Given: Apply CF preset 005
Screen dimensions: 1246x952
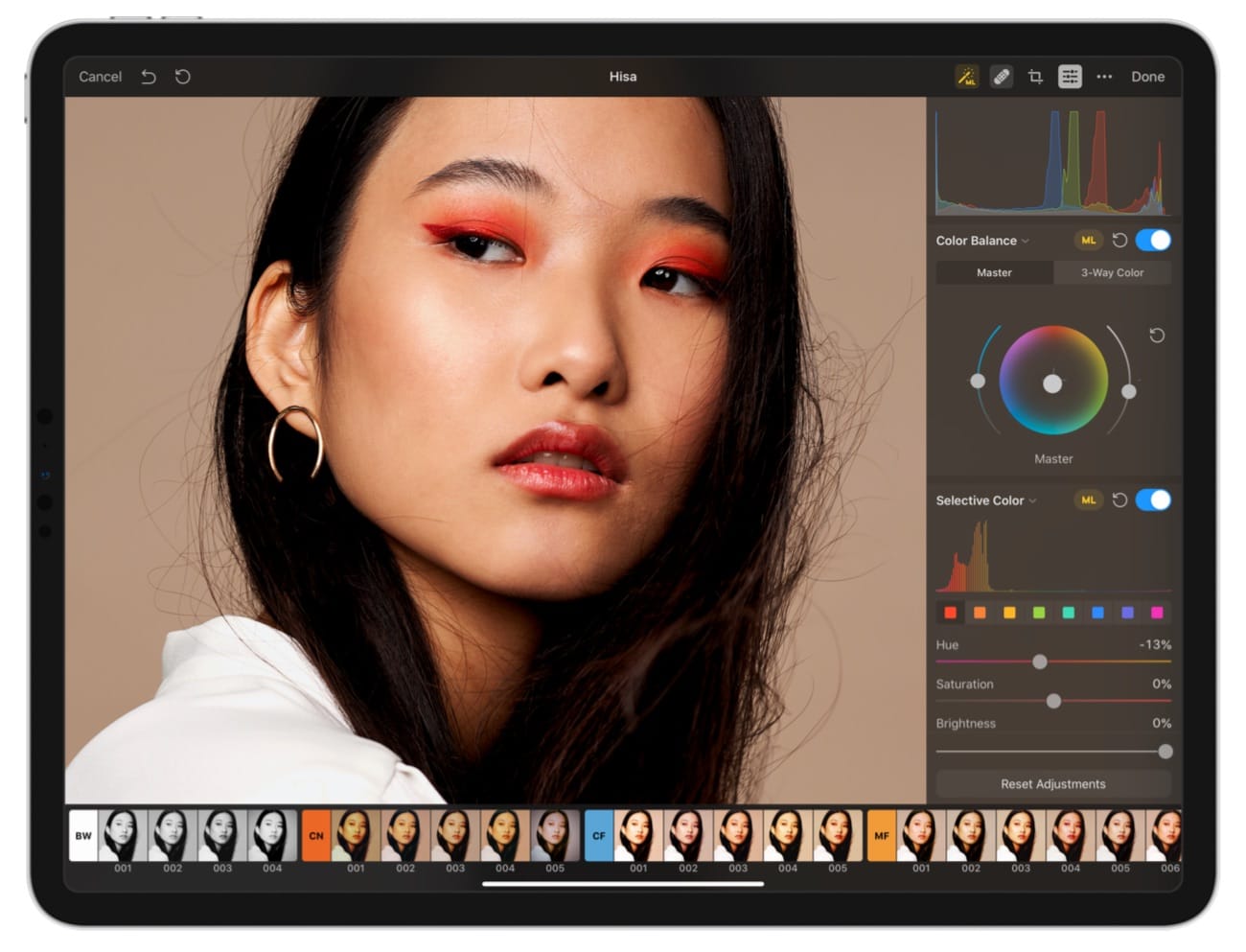Looking at the screenshot, I should [x=838, y=836].
